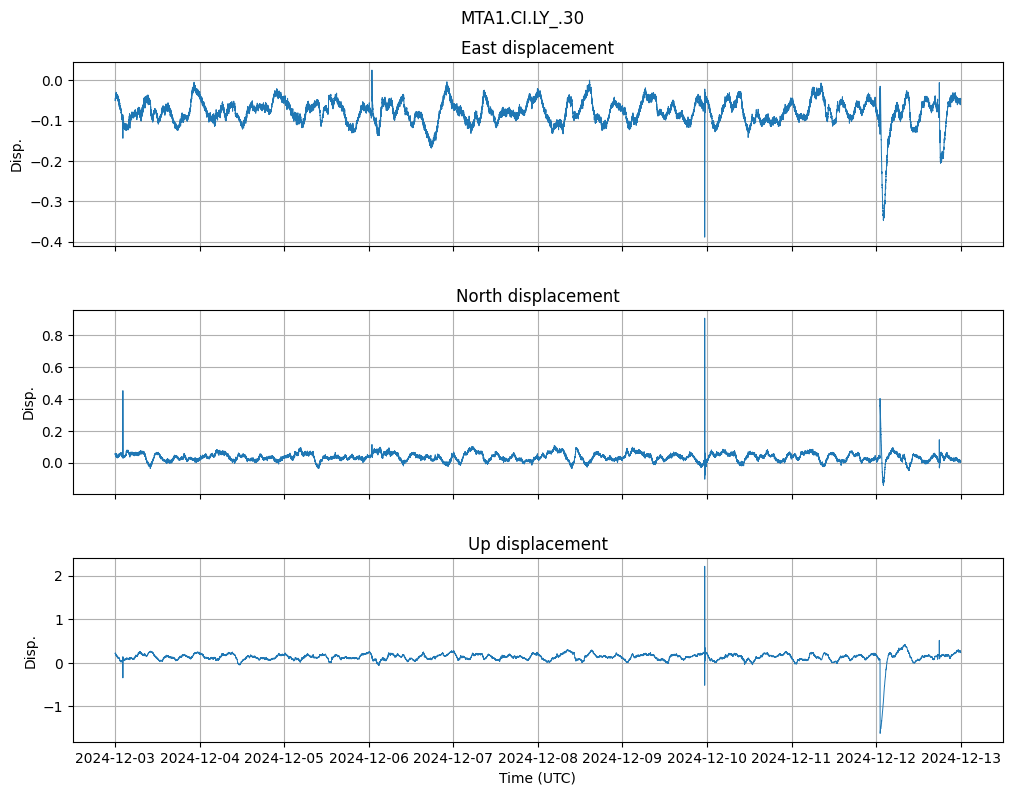Click the 2024-12-03 date tick label
The image size is (1012, 795).
tap(115, 759)
